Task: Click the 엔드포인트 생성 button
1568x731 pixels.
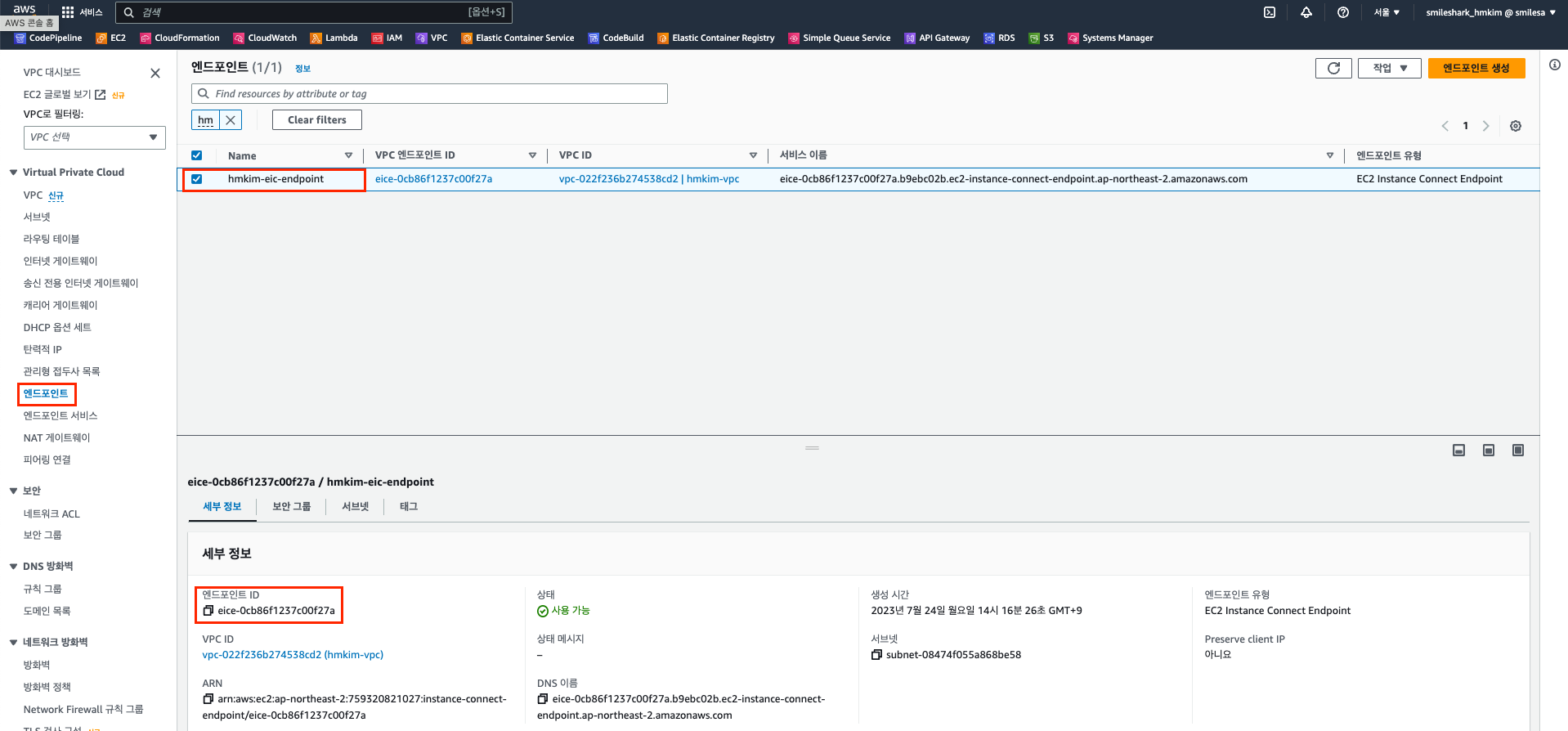Action: point(1476,68)
